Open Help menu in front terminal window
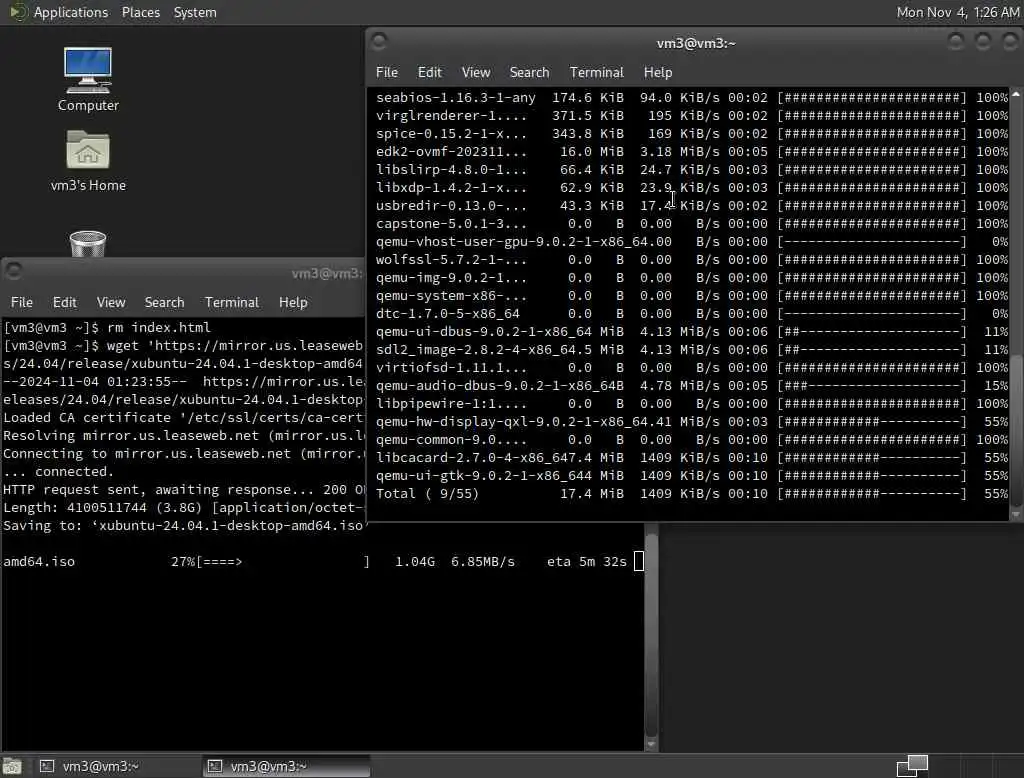 658,73
